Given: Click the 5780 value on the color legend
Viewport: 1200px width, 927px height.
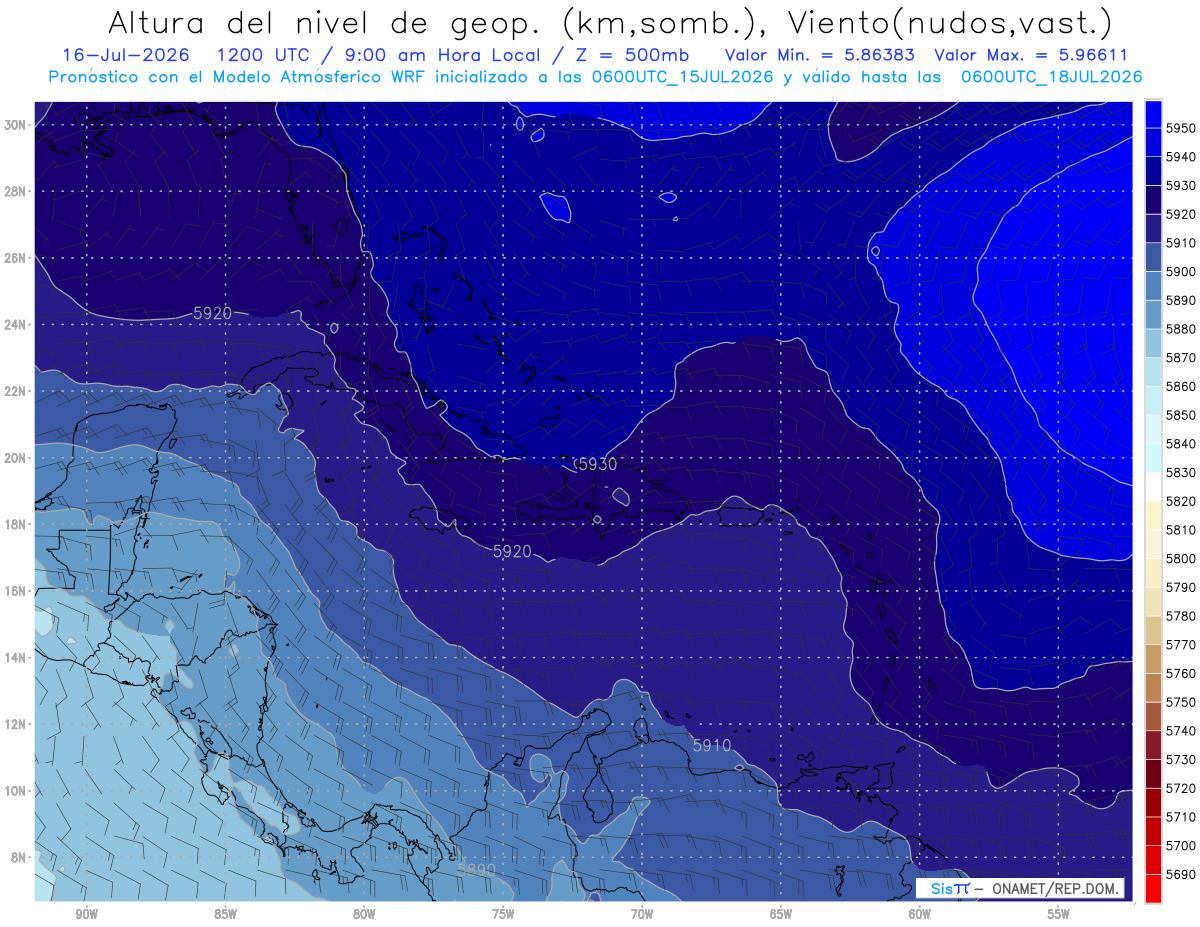Looking at the screenshot, I should tap(1181, 616).
